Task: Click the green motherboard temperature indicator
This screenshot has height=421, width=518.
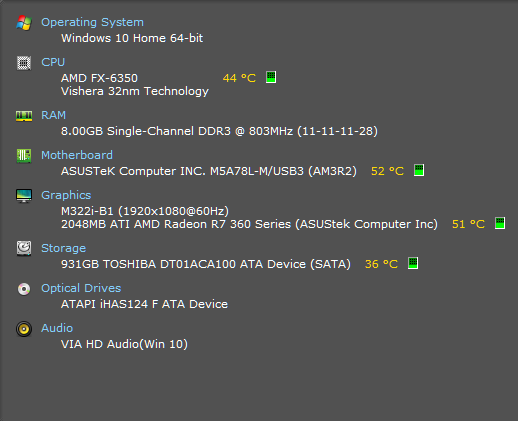Action: (x=419, y=170)
